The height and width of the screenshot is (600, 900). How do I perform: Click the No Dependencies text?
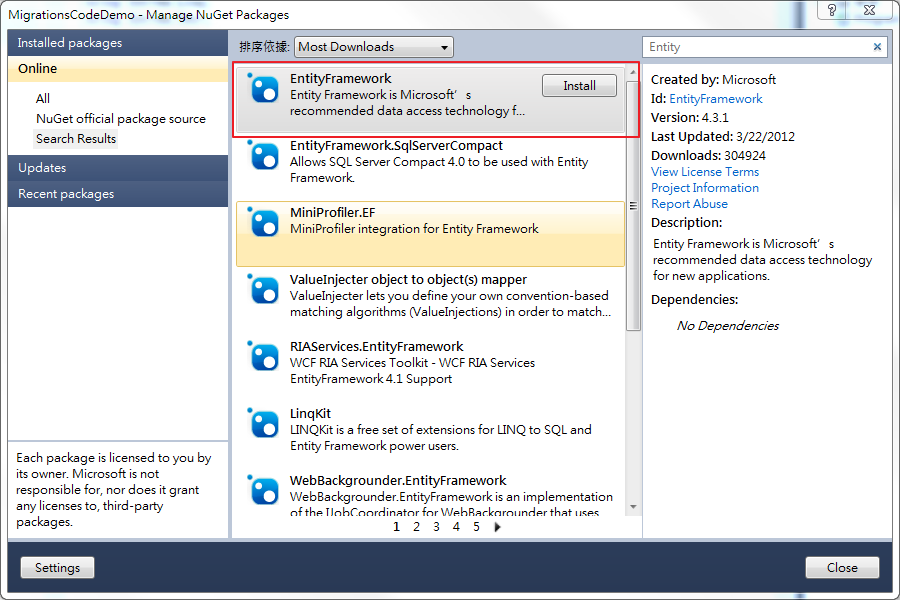click(x=728, y=326)
